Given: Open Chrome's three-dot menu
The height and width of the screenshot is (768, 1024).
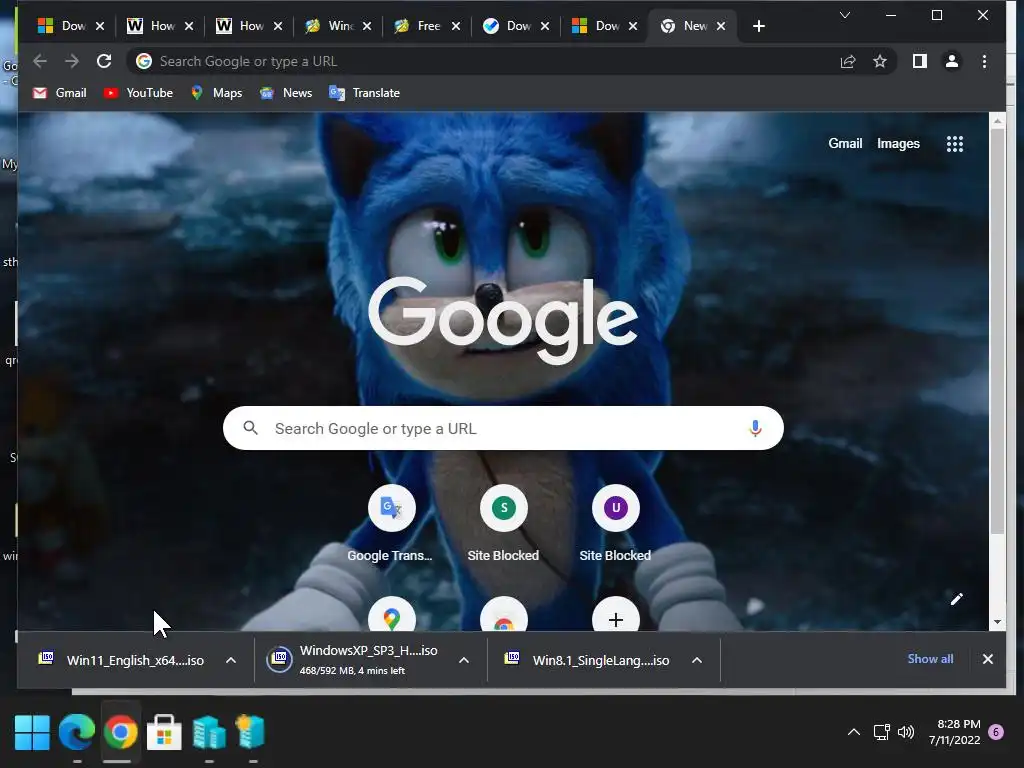Looking at the screenshot, I should [984, 61].
